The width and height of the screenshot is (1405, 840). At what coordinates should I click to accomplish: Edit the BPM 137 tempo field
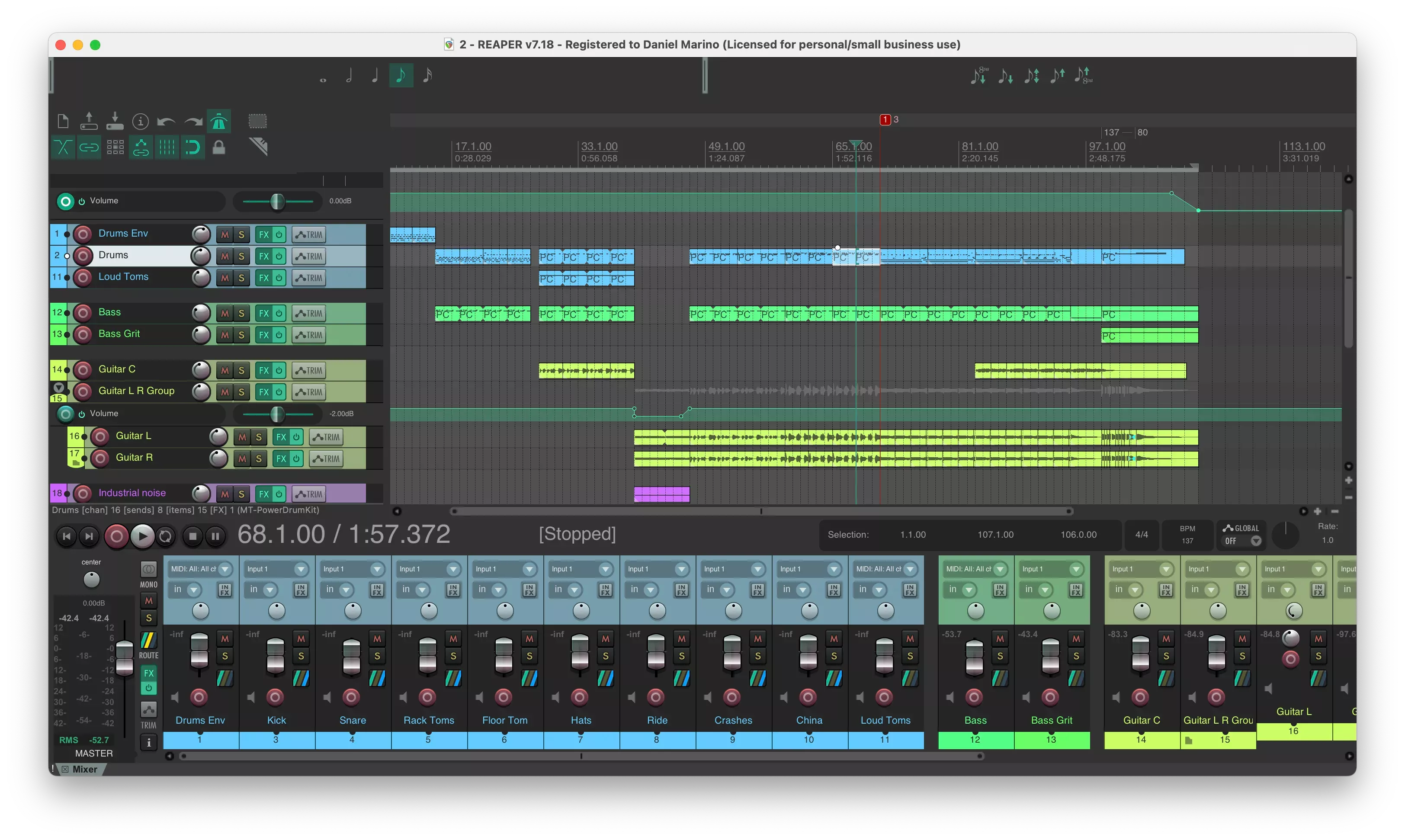1187,535
